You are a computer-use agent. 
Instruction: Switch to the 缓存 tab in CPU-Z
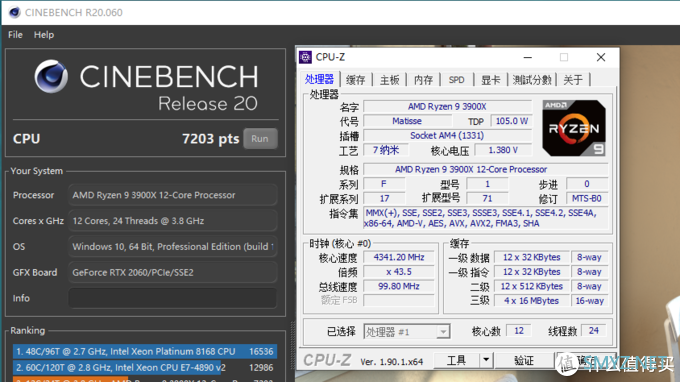[356, 80]
